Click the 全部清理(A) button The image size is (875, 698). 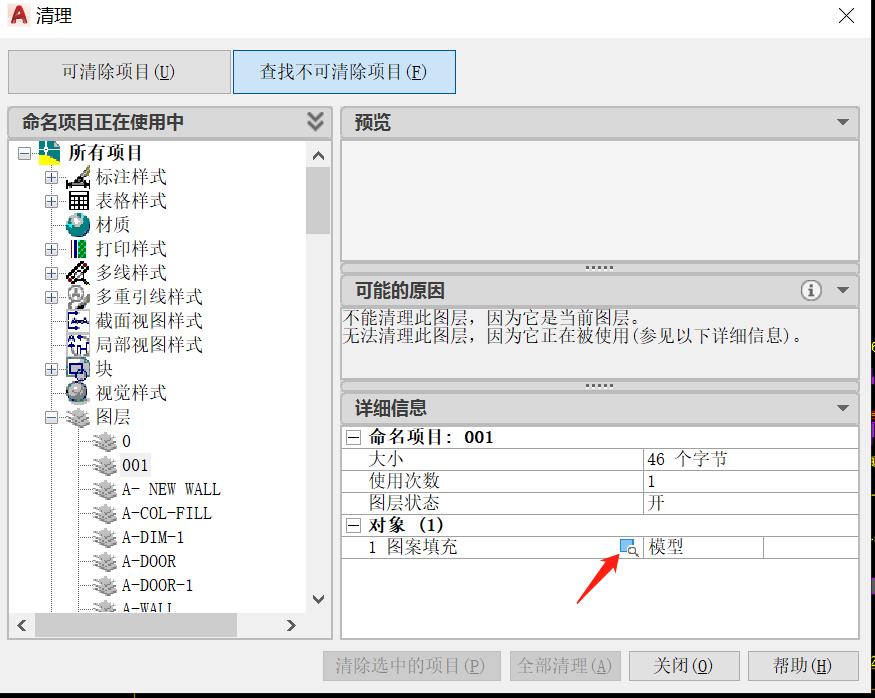point(565,666)
